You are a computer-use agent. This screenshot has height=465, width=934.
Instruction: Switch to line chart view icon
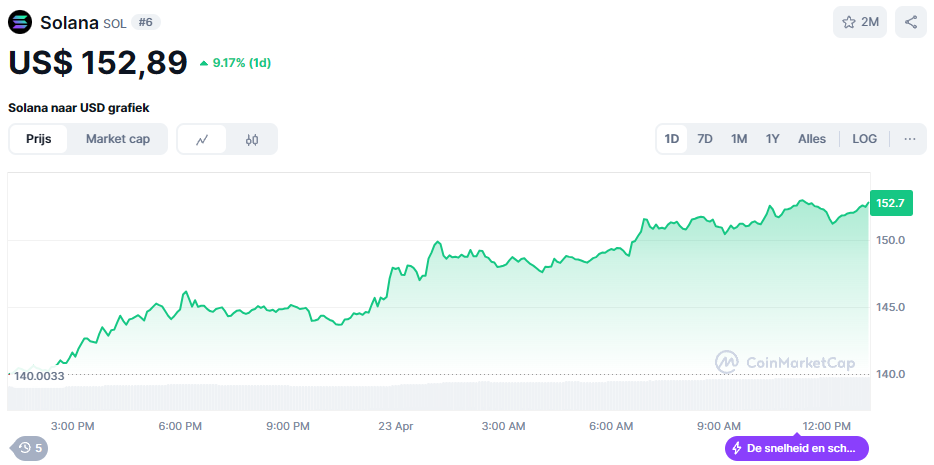(x=203, y=139)
